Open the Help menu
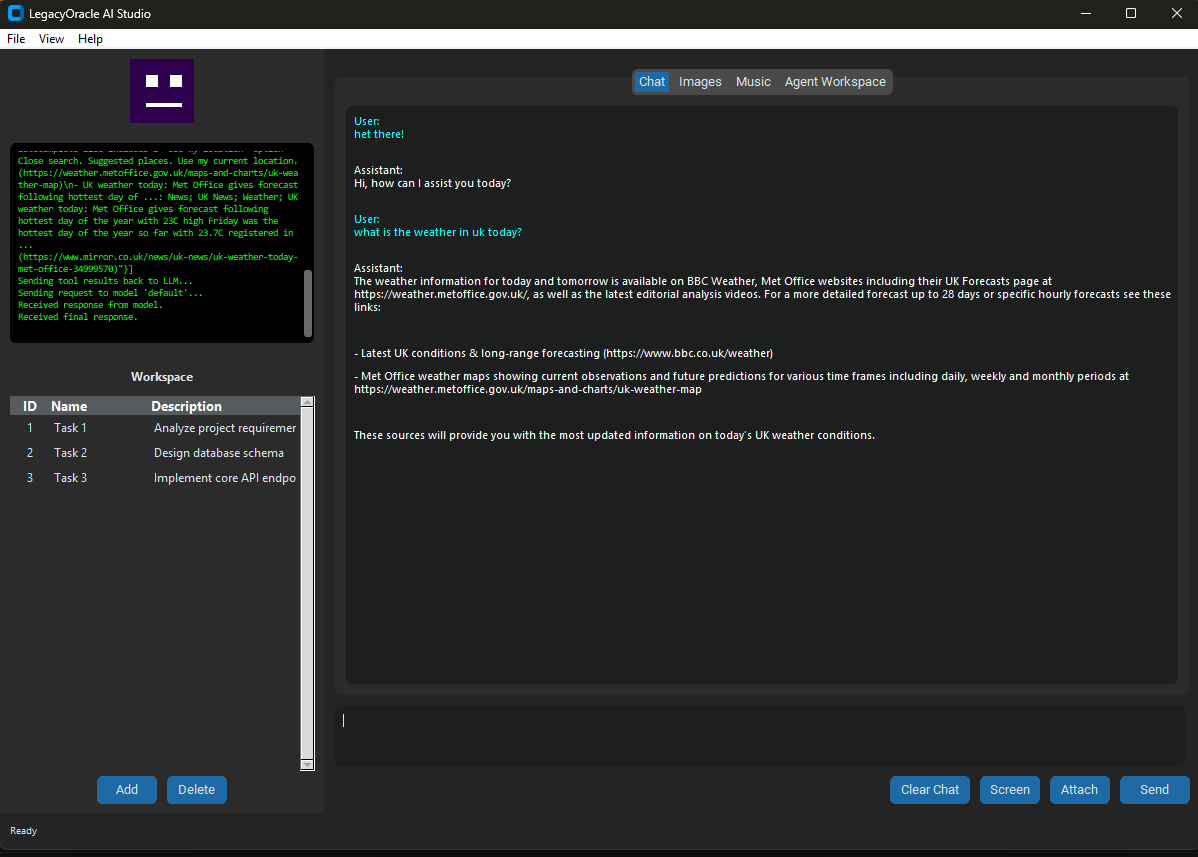 point(90,39)
